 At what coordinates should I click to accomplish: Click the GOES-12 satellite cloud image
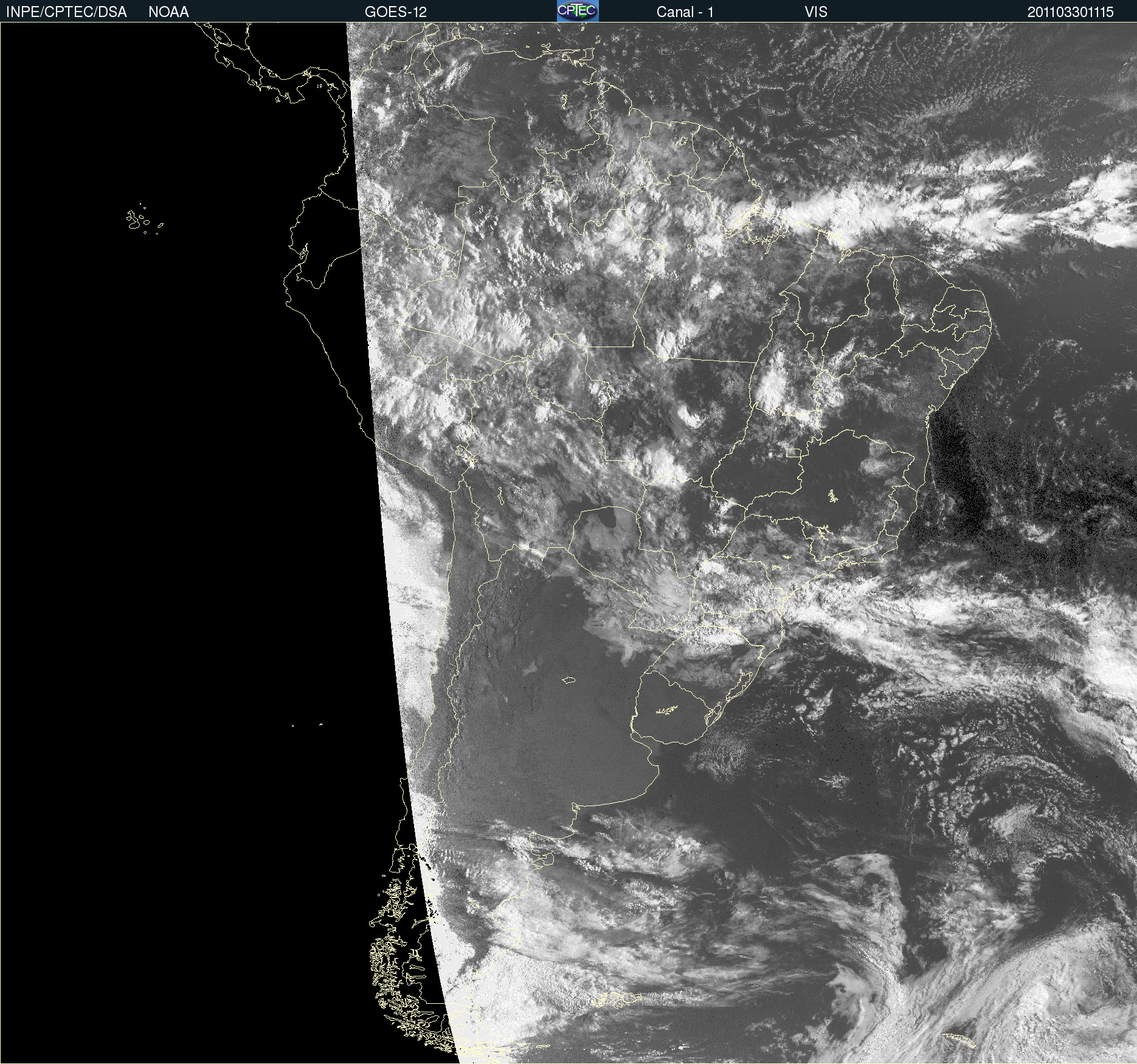tap(568, 543)
